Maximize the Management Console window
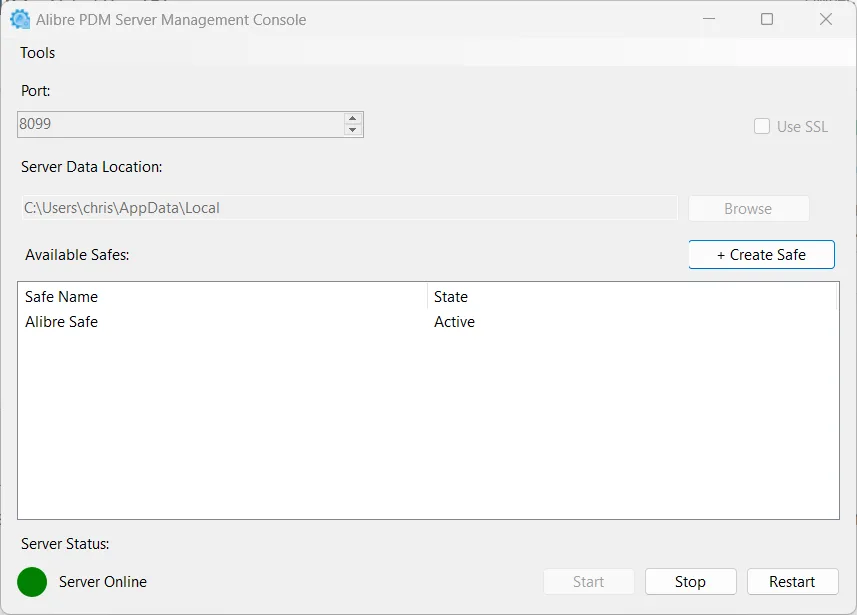Viewport: 857px width, 615px height. 767,19
